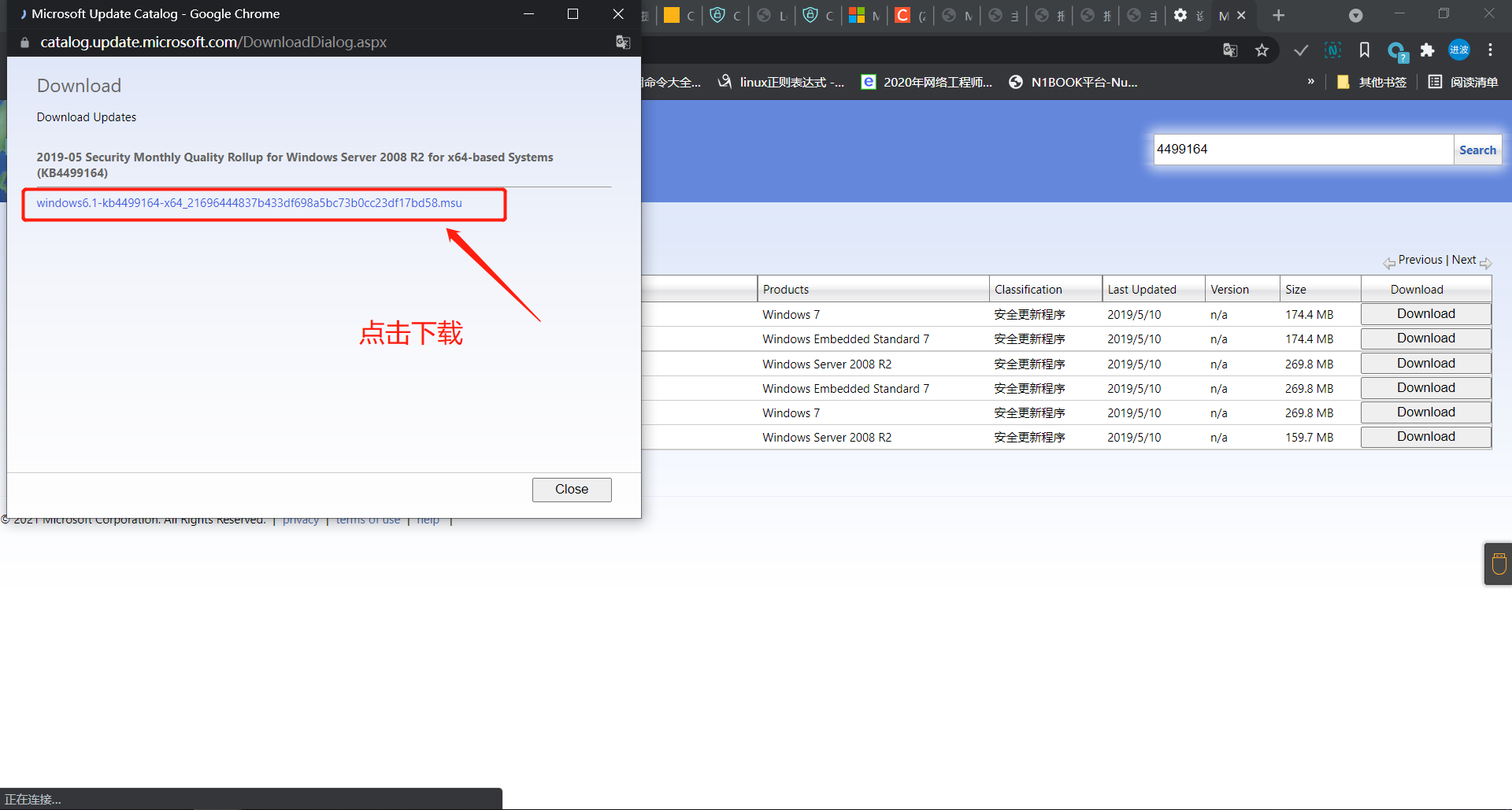This screenshot has width=1512, height=810.
Task: Download the Windows 7 174.4 MB update
Action: tap(1426, 314)
